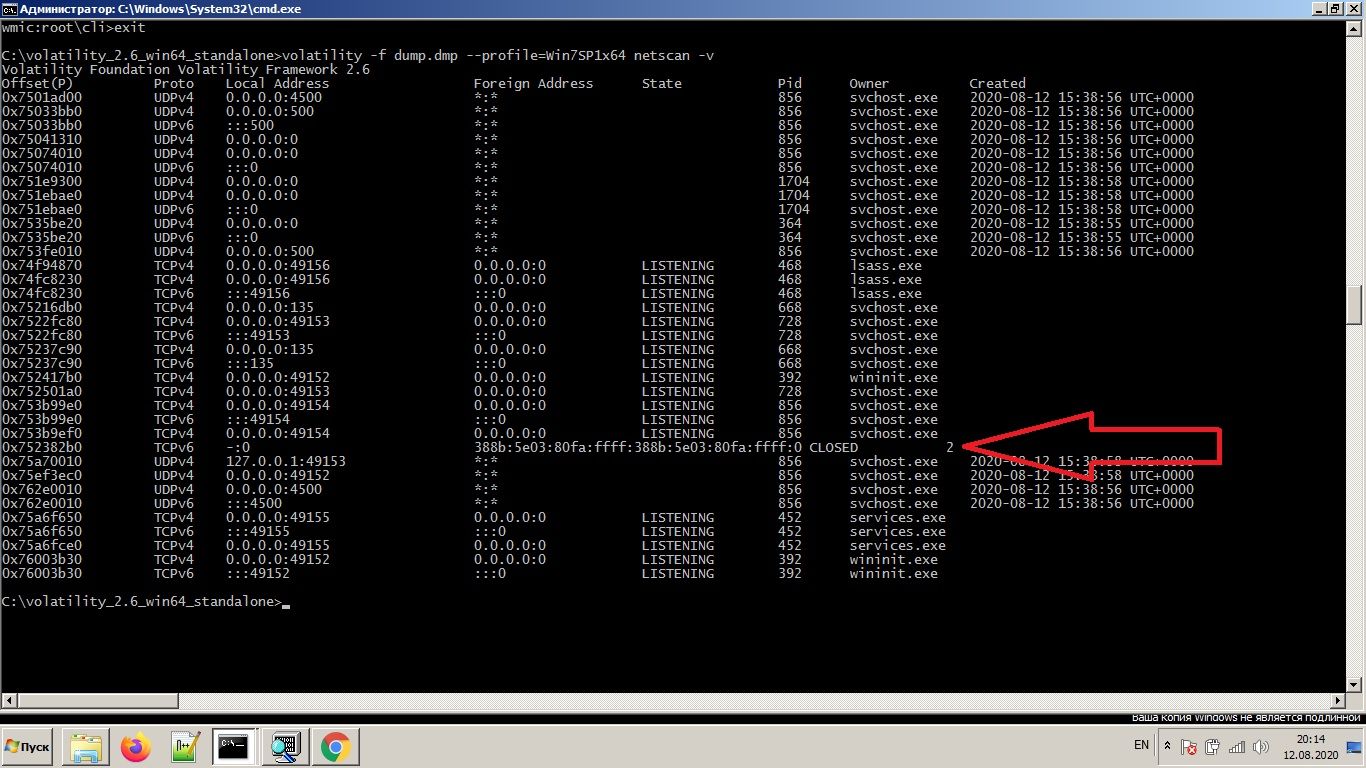Click offset 0x751e9300
The width and height of the screenshot is (1366, 768).
[42, 181]
